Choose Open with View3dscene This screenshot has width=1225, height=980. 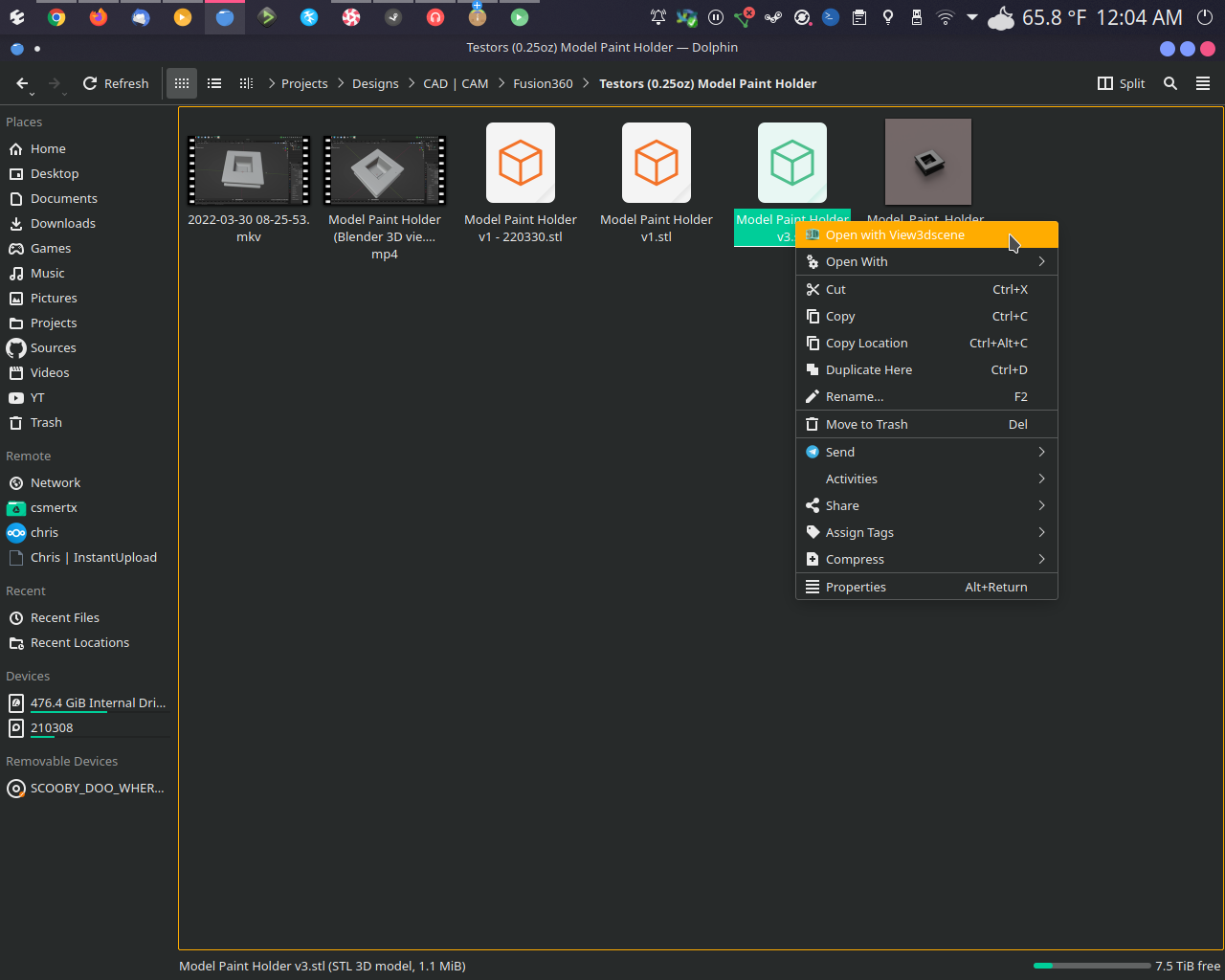pos(926,235)
